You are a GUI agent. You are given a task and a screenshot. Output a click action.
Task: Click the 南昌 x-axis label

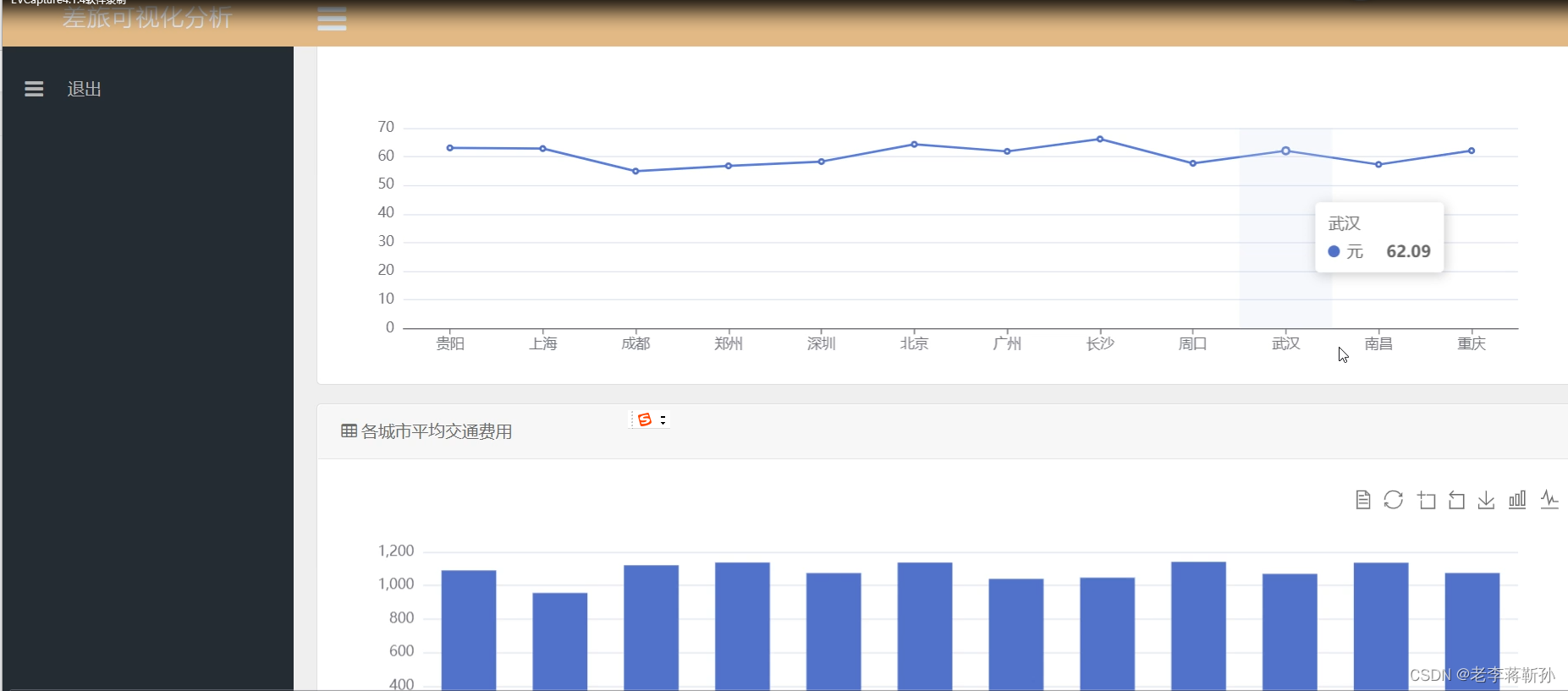tap(1378, 343)
